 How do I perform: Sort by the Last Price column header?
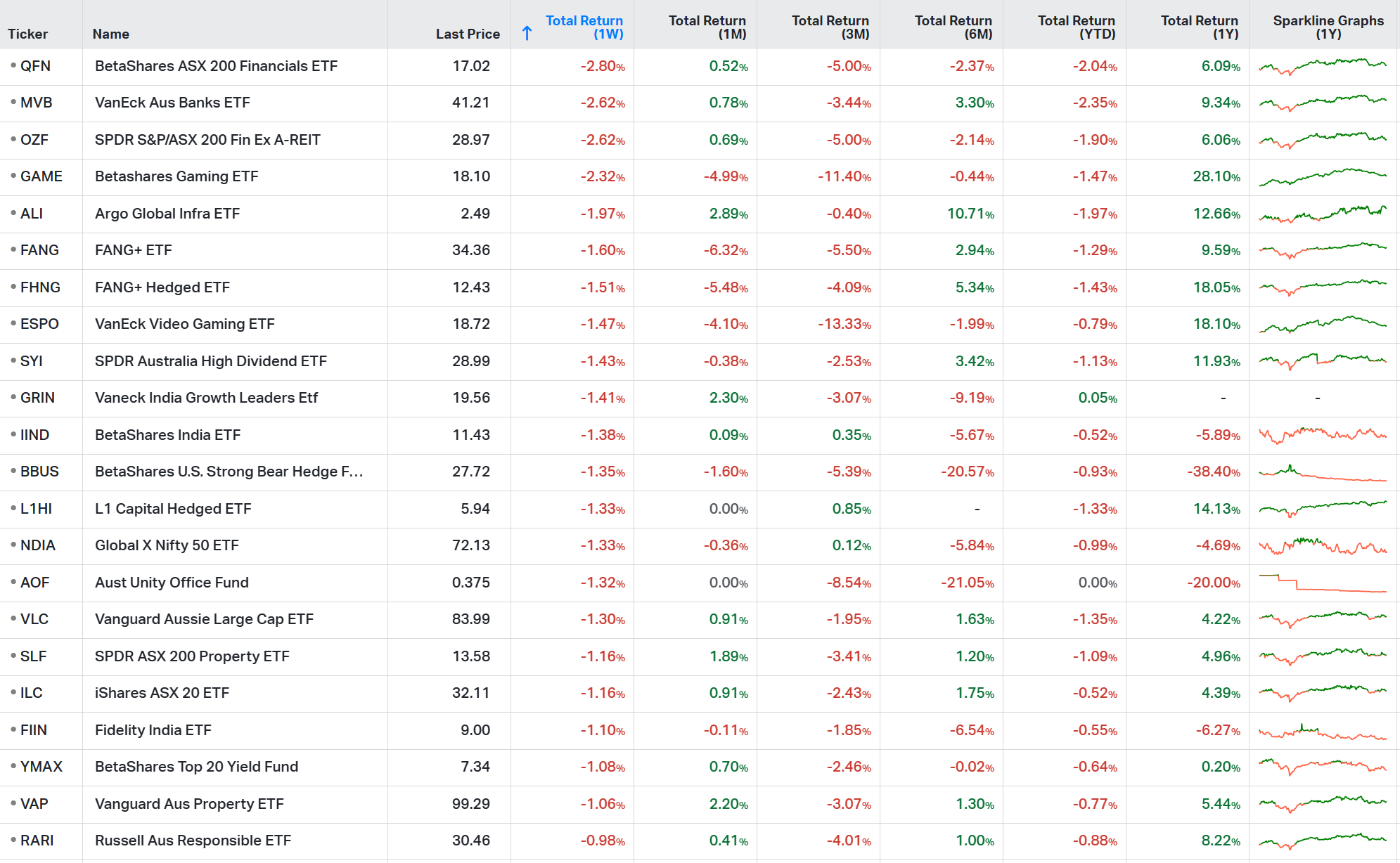point(467,34)
